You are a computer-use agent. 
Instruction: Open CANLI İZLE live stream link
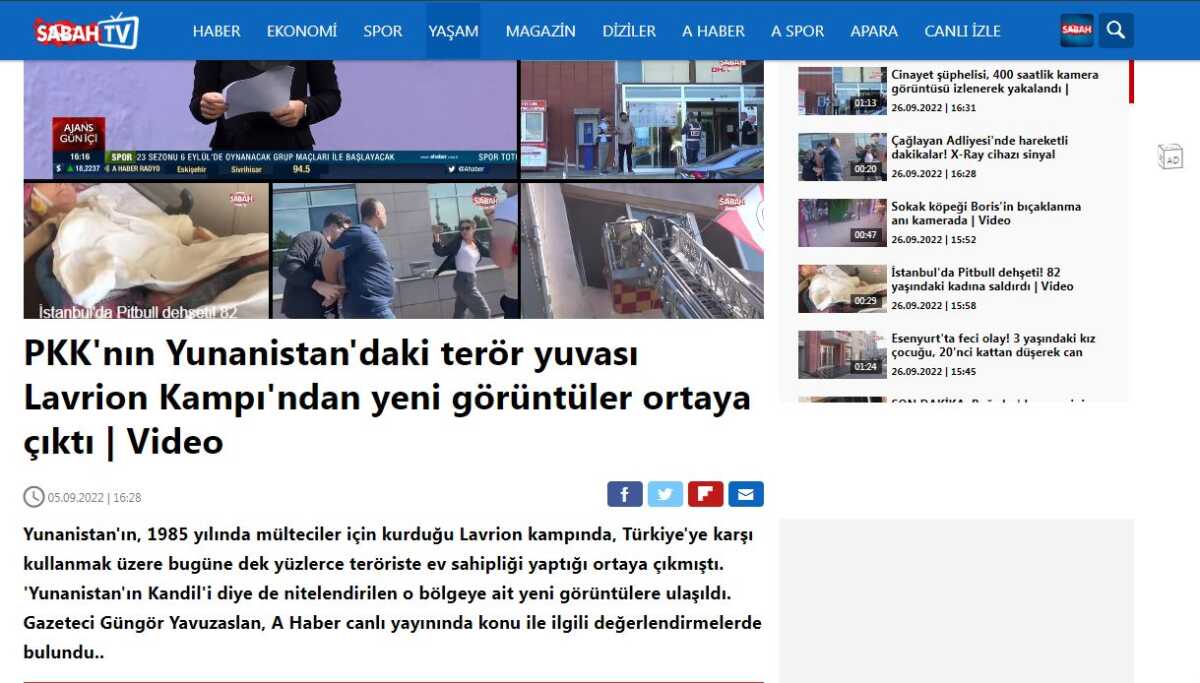962,31
